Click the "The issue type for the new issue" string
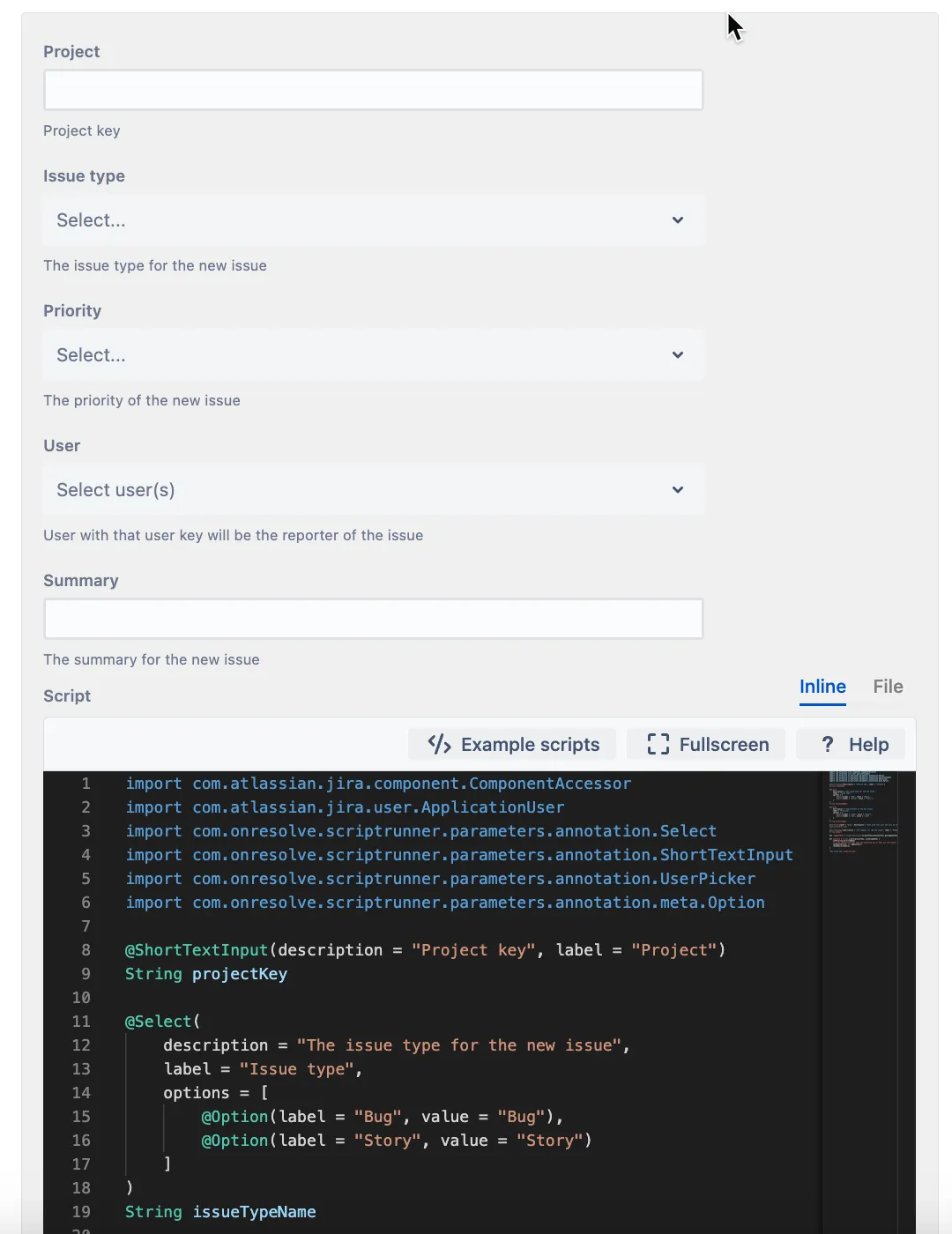The height and width of the screenshot is (1234, 952). (x=458, y=1045)
